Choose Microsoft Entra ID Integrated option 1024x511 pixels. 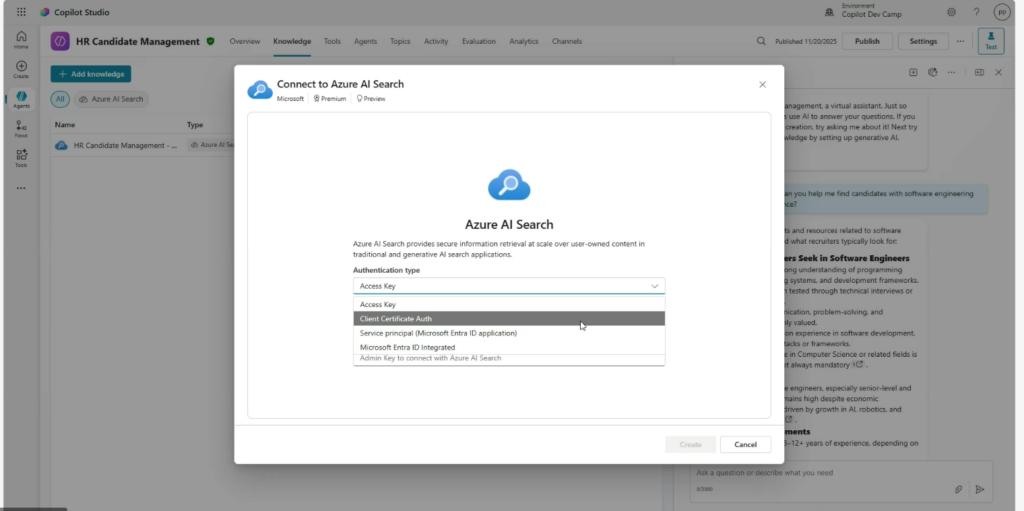point(509,347)
